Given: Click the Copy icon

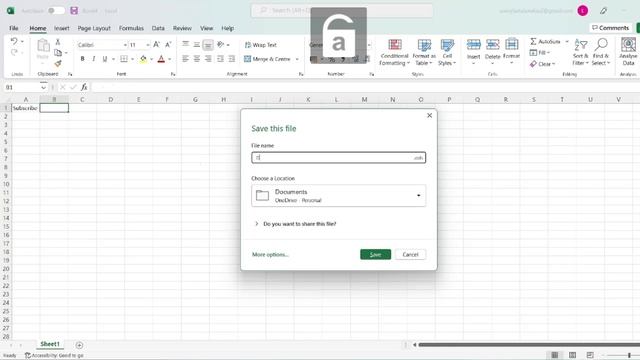Looking at the screenshot, I should [x=58, y=53].
